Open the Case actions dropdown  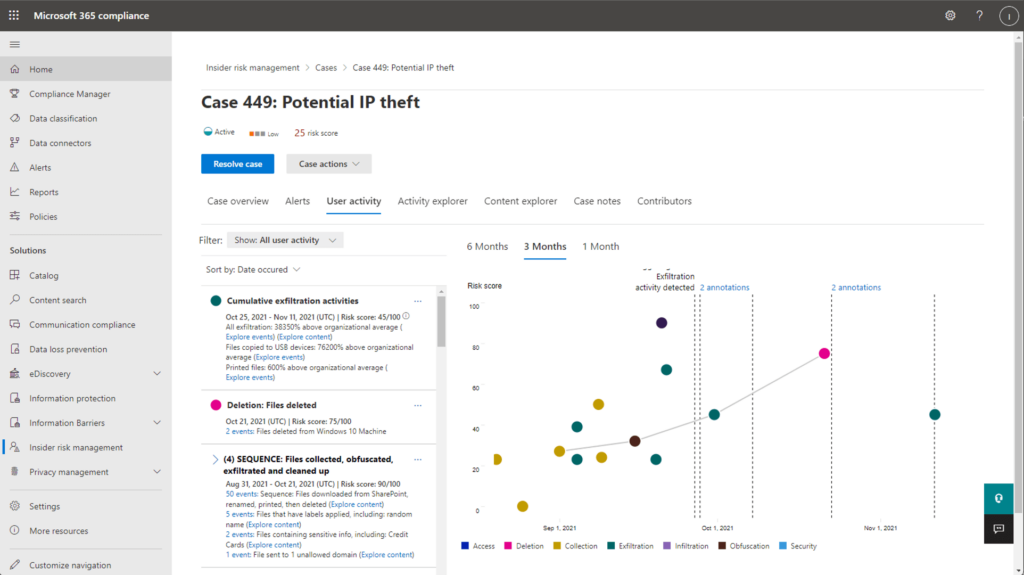click(x=329, y=164)
